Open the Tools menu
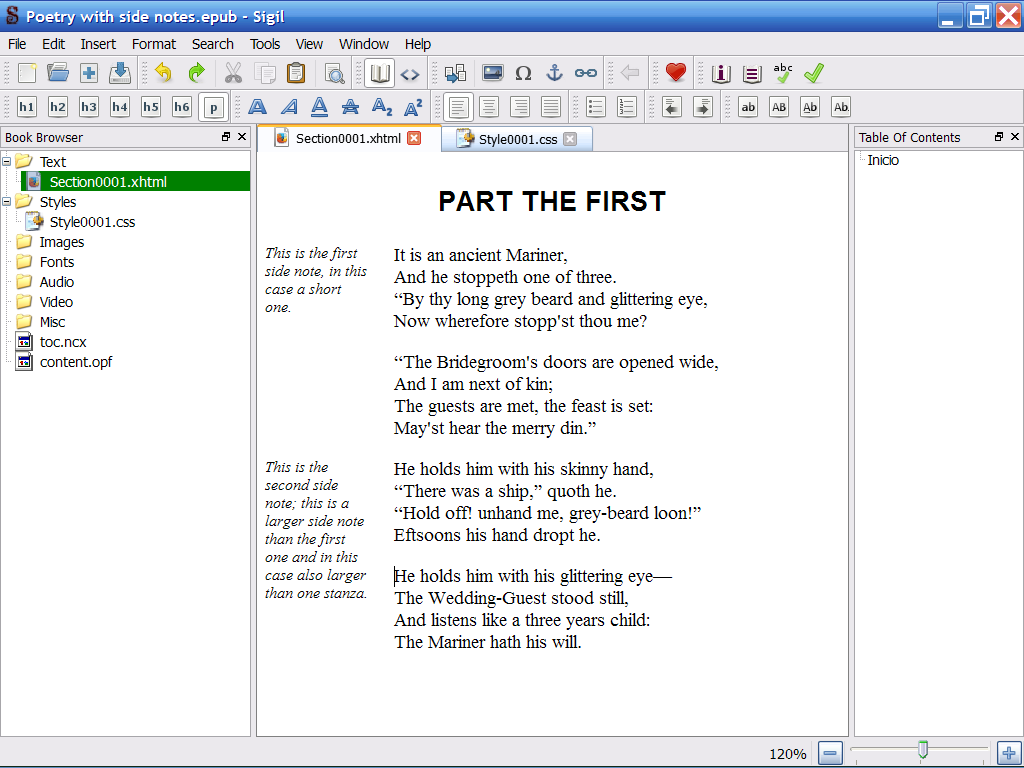Image resolution: width=1024 pixels, height=768 pixels. (x=264, y=44)
